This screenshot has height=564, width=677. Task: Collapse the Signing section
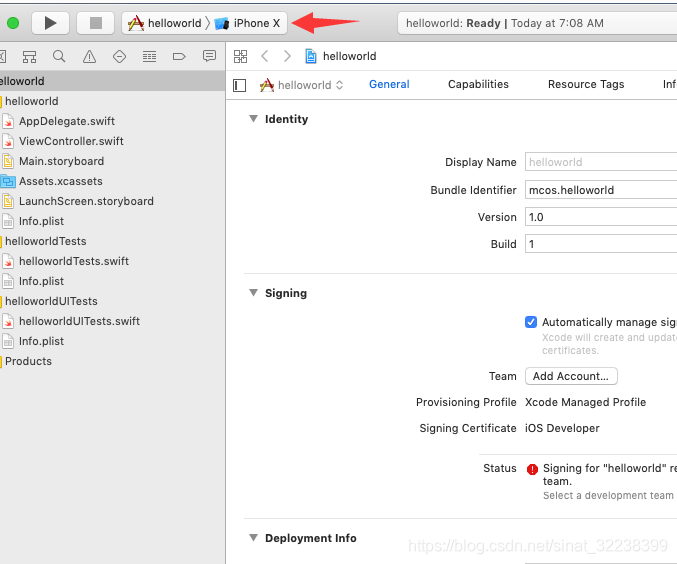253,293
